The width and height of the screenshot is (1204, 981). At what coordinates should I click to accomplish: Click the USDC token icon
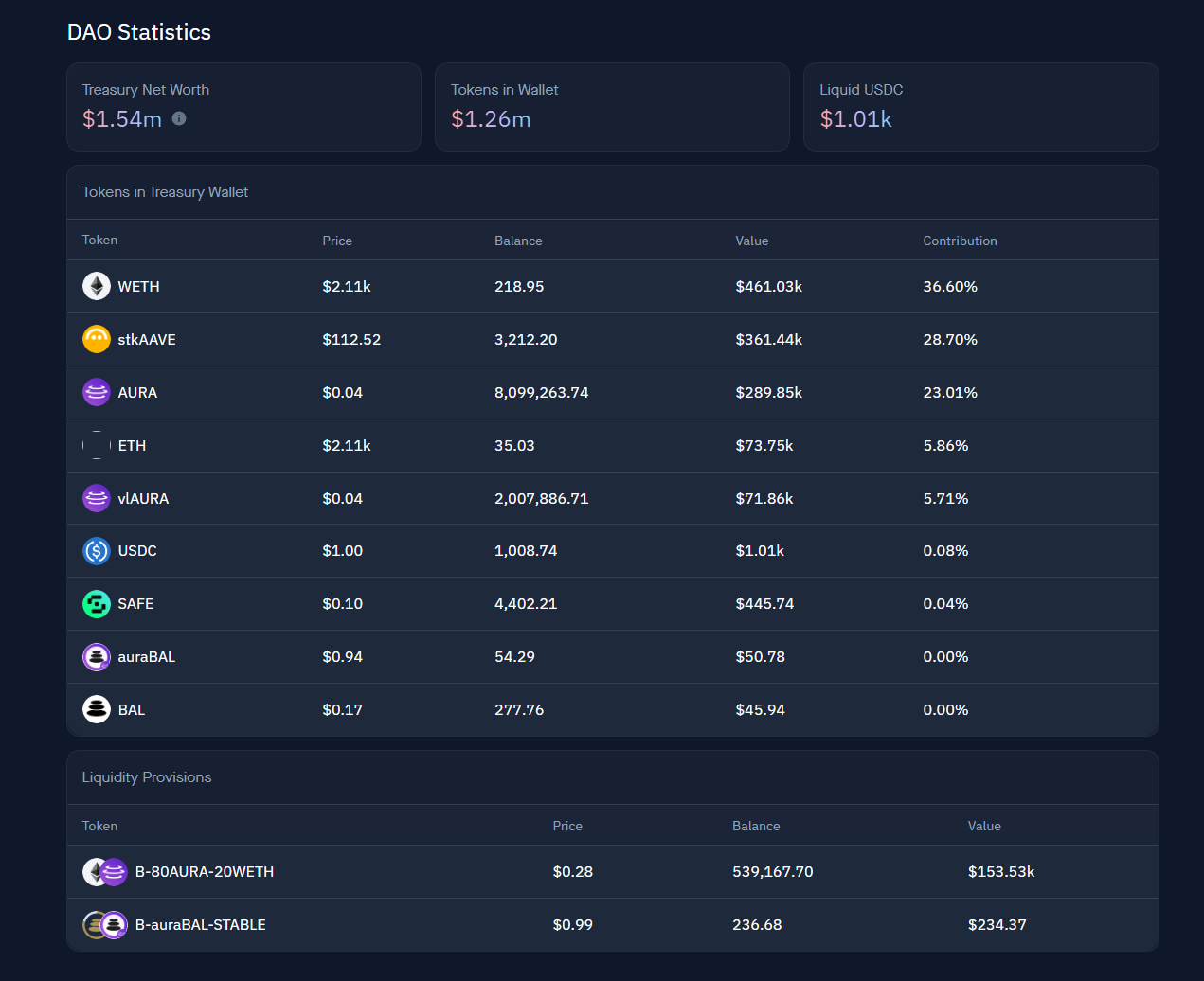tap(97, 551)
